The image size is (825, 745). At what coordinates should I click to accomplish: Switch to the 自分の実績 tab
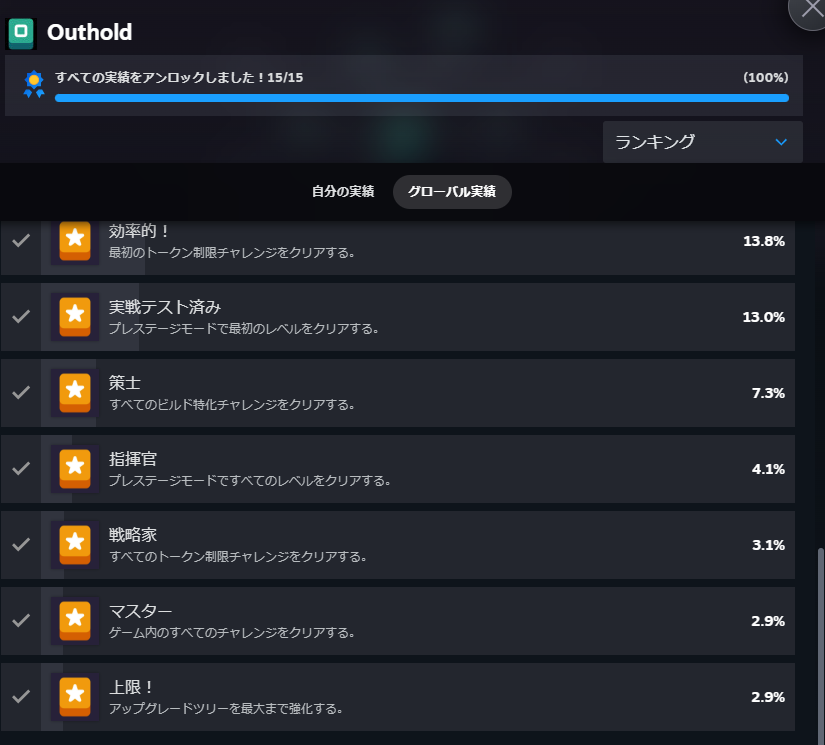click(x=342, y=191)
